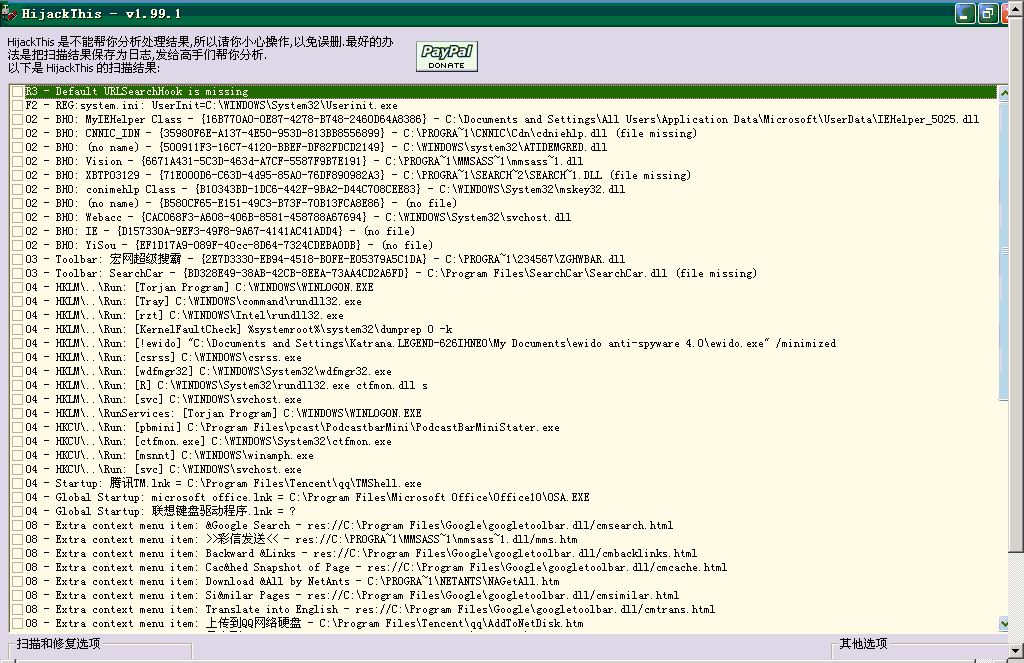The image size is (1024, 663).
Task: Select the HKLM Run [R] ctfmon.dll row
Action: pos(227,385)
